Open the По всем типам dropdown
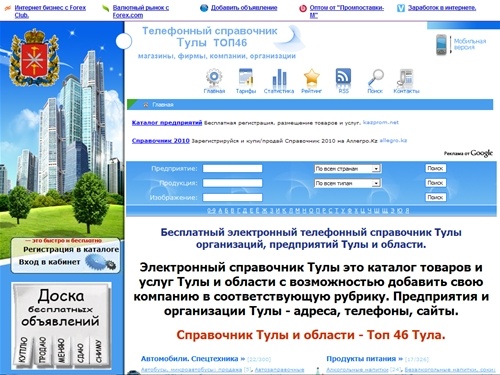The width and height of the screenshot is (500, 375). 347,183
